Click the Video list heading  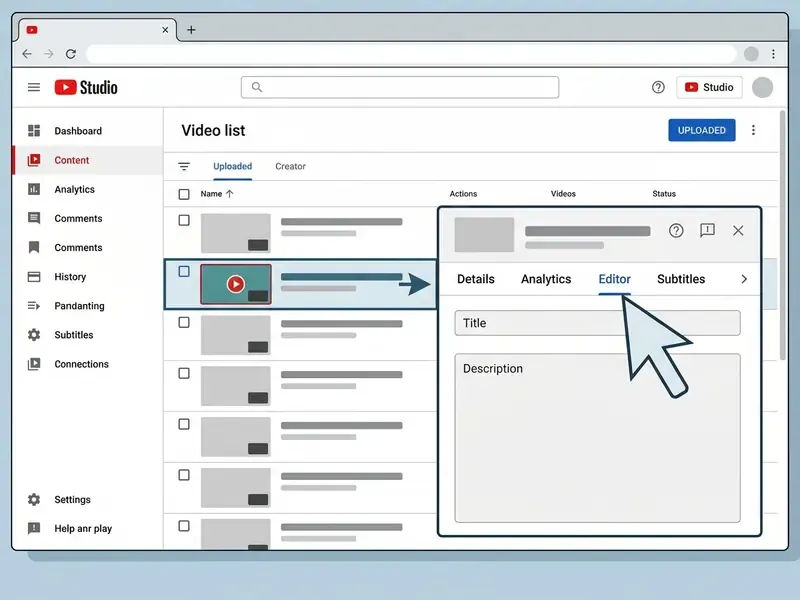213,131
